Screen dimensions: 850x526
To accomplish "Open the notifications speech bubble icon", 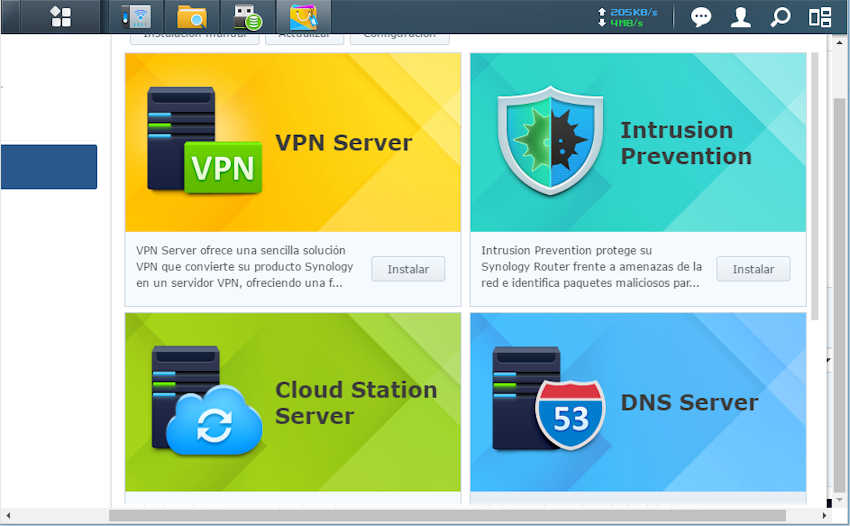I will pyautogui.click(x=700, y=17).
